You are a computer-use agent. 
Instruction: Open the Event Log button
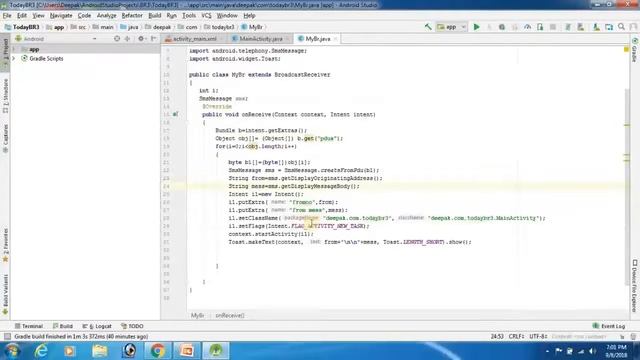pyautogui.click(x=609, y=326)
